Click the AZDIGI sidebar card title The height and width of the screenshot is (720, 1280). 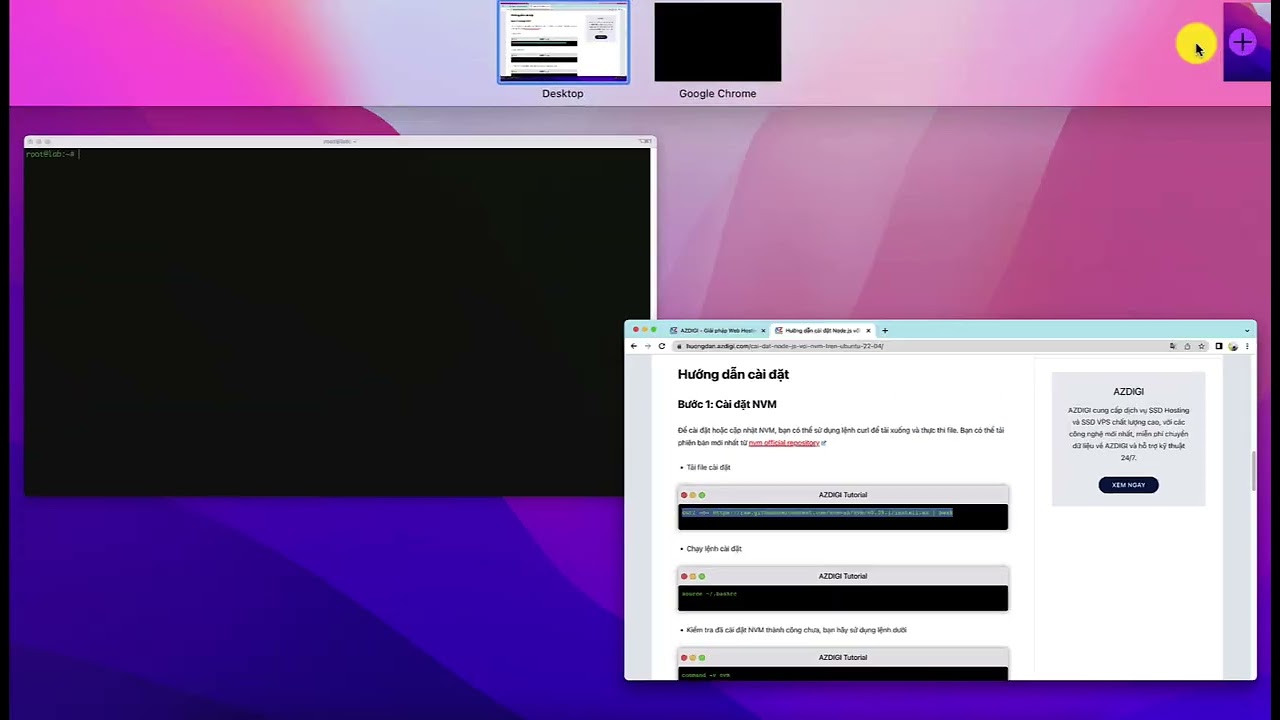[1128, 391]
